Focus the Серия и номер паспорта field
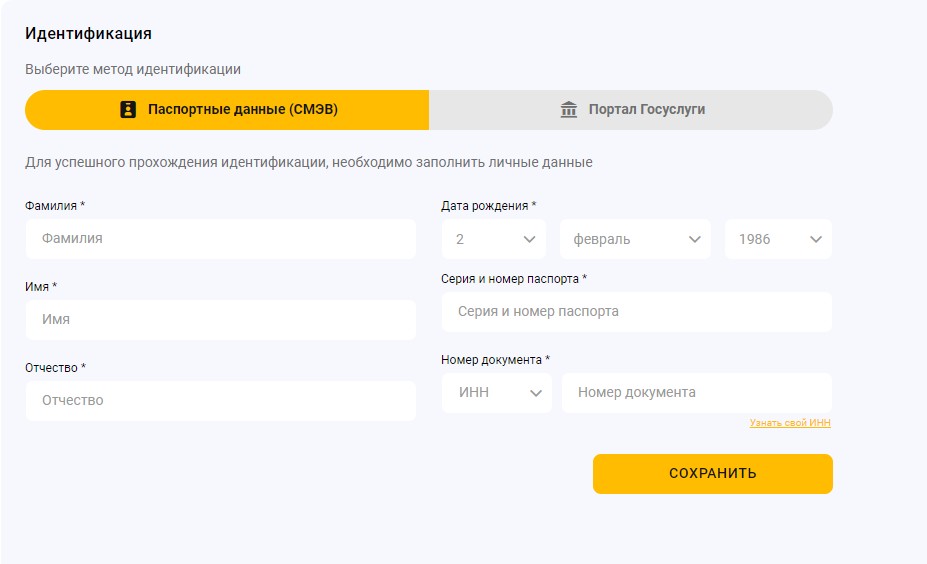 (637, 312)
